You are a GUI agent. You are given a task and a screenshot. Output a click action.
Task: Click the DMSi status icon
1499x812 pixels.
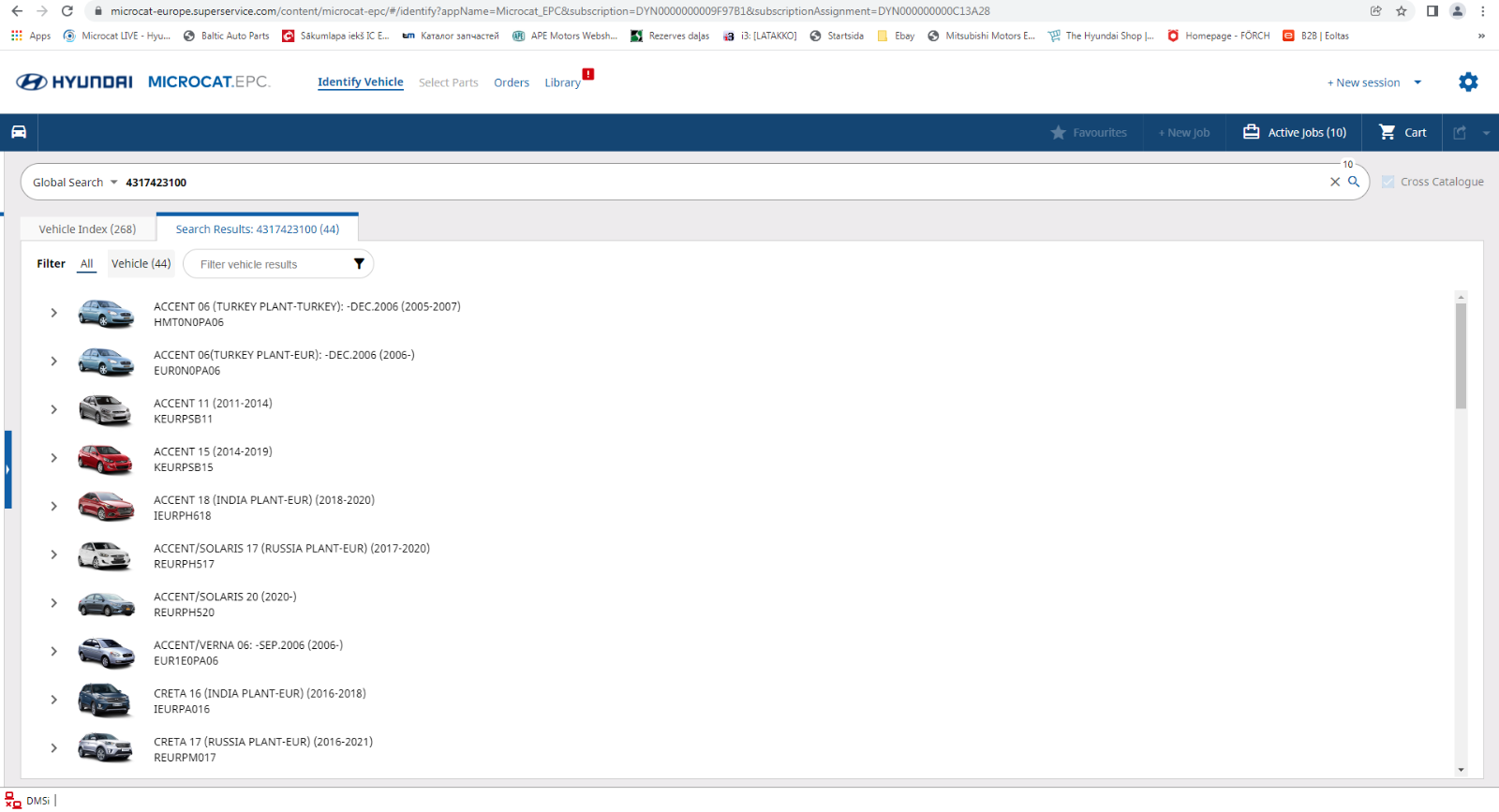click(x=13, y=801)
